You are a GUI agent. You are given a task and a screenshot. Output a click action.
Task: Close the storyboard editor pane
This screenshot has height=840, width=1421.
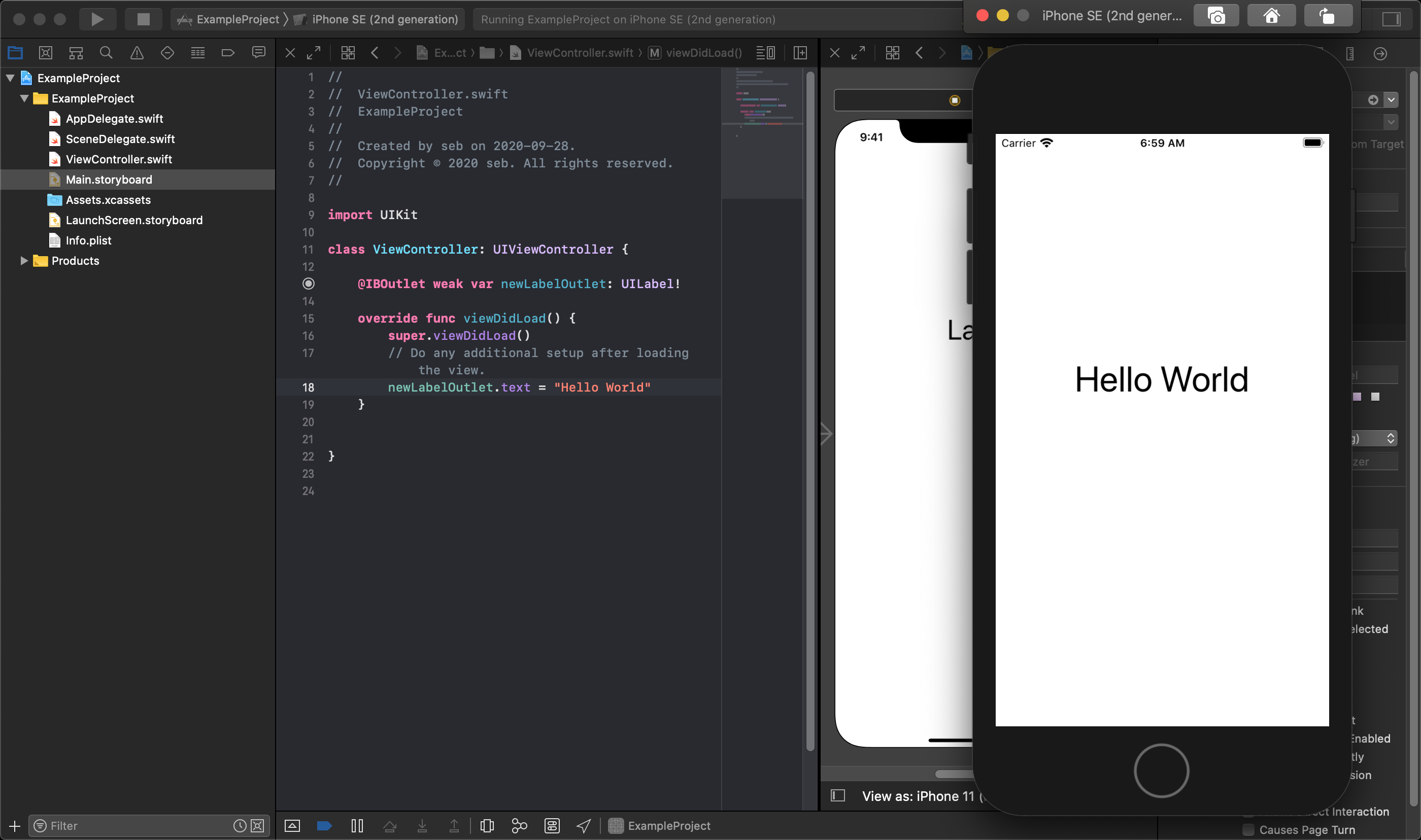834,53
